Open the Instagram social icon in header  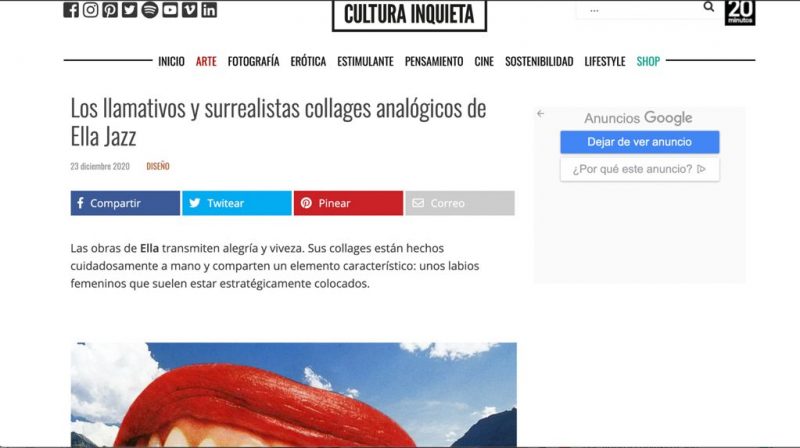click(90, 10)
